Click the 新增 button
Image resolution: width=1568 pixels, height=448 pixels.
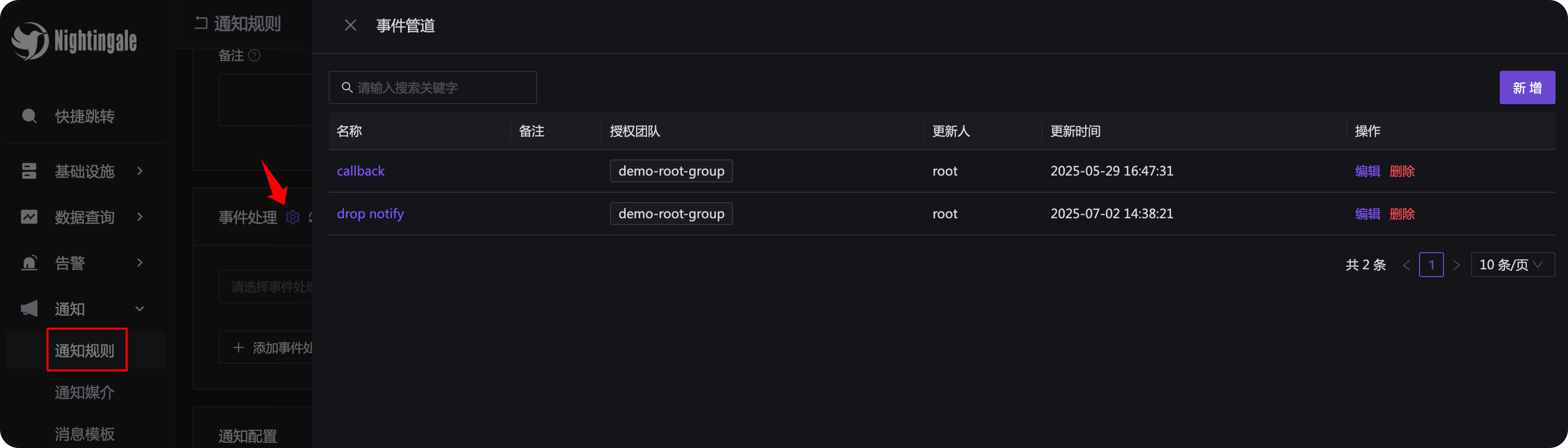pos(1527,88)
